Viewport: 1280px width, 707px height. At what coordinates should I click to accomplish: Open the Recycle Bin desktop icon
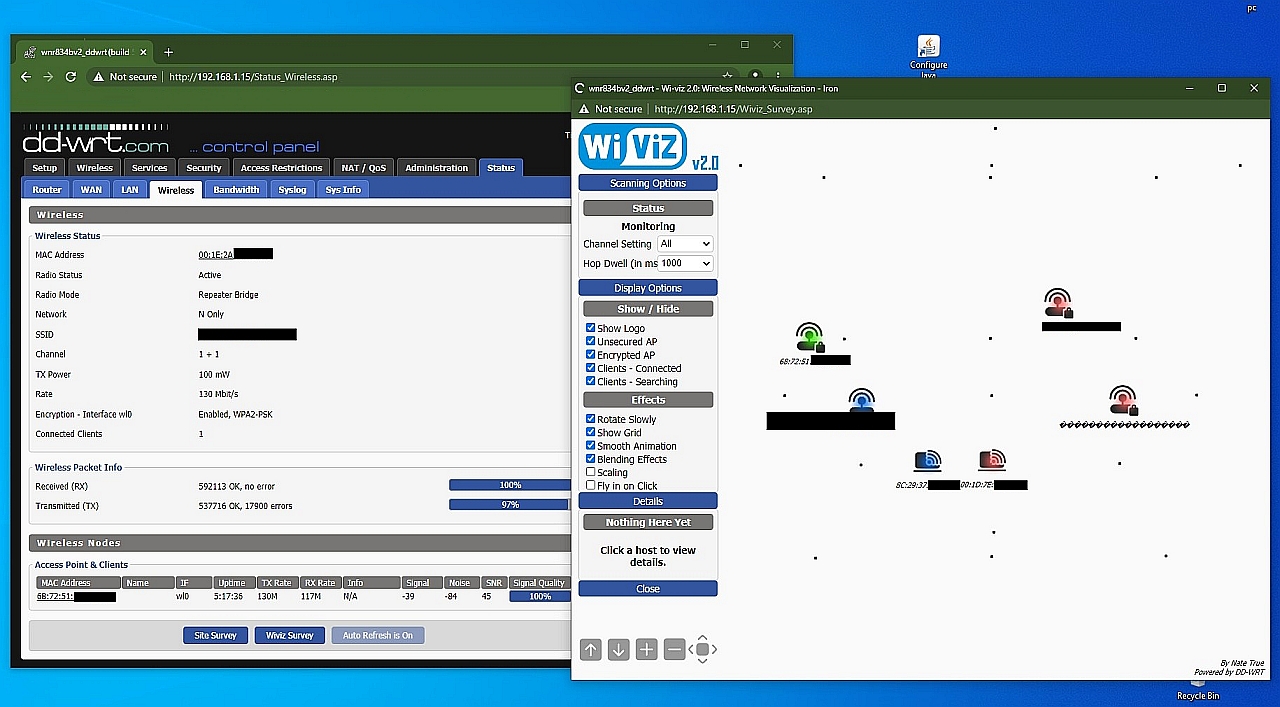(1197, 689)
